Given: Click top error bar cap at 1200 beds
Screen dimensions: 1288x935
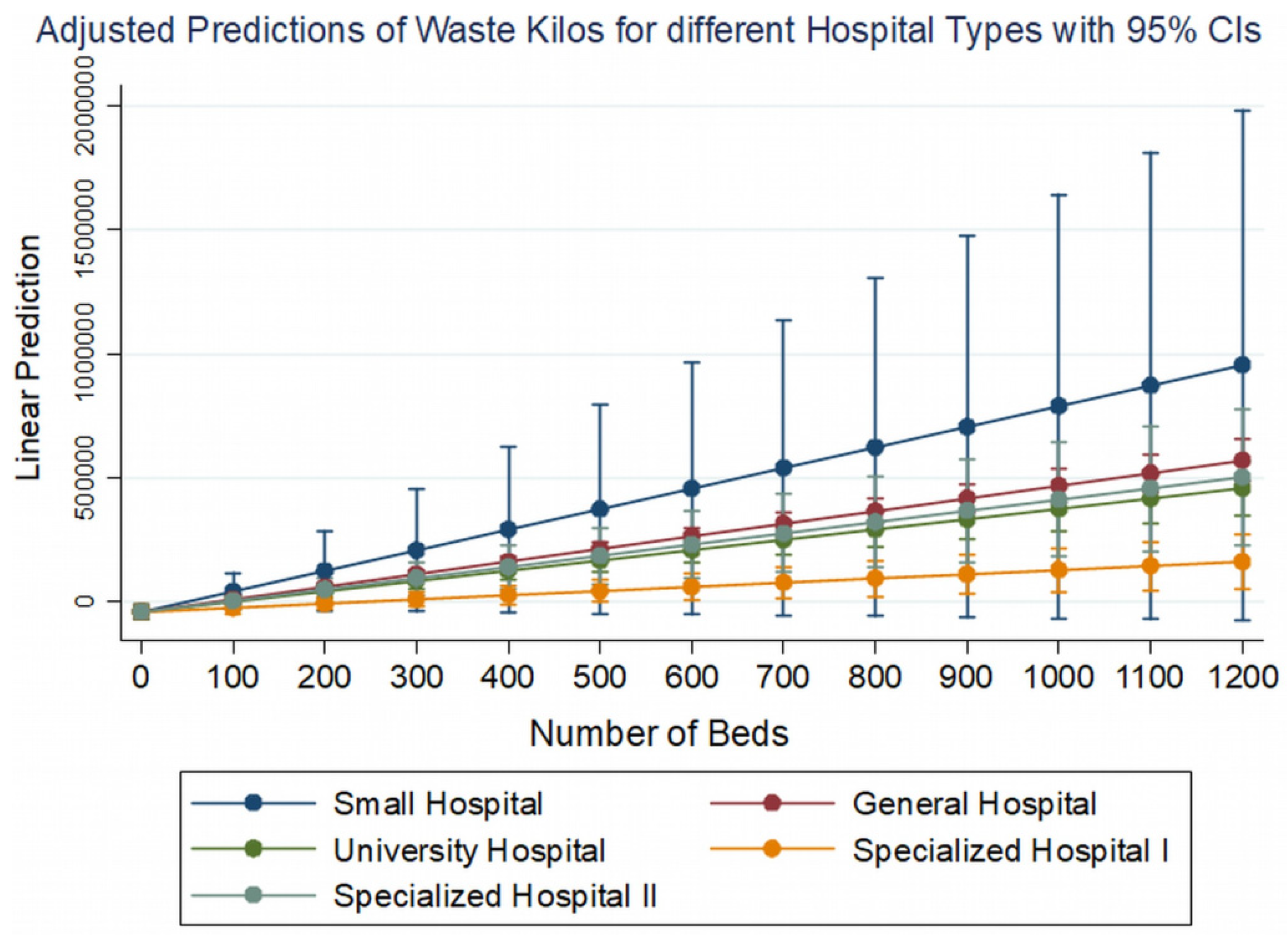Looking at the screenshot, I should point(1242,110).
